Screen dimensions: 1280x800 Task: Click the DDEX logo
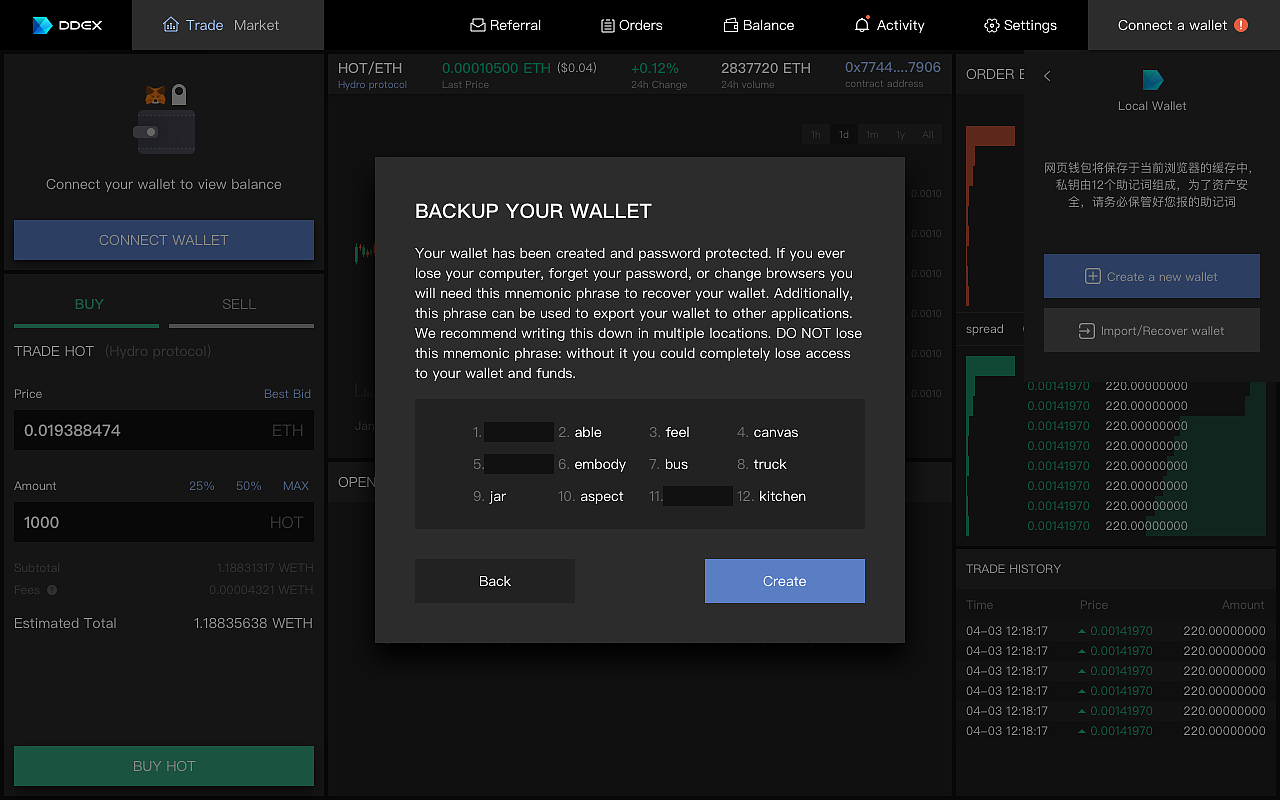point(67,25)
